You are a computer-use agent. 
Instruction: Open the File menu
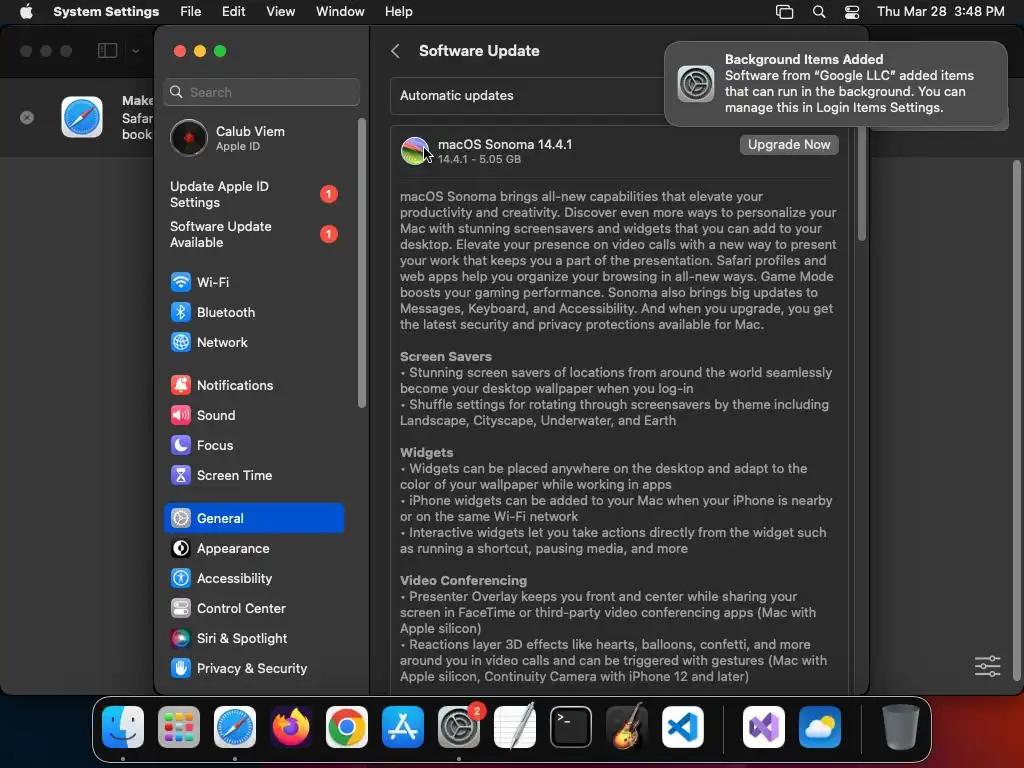[191, 12]
